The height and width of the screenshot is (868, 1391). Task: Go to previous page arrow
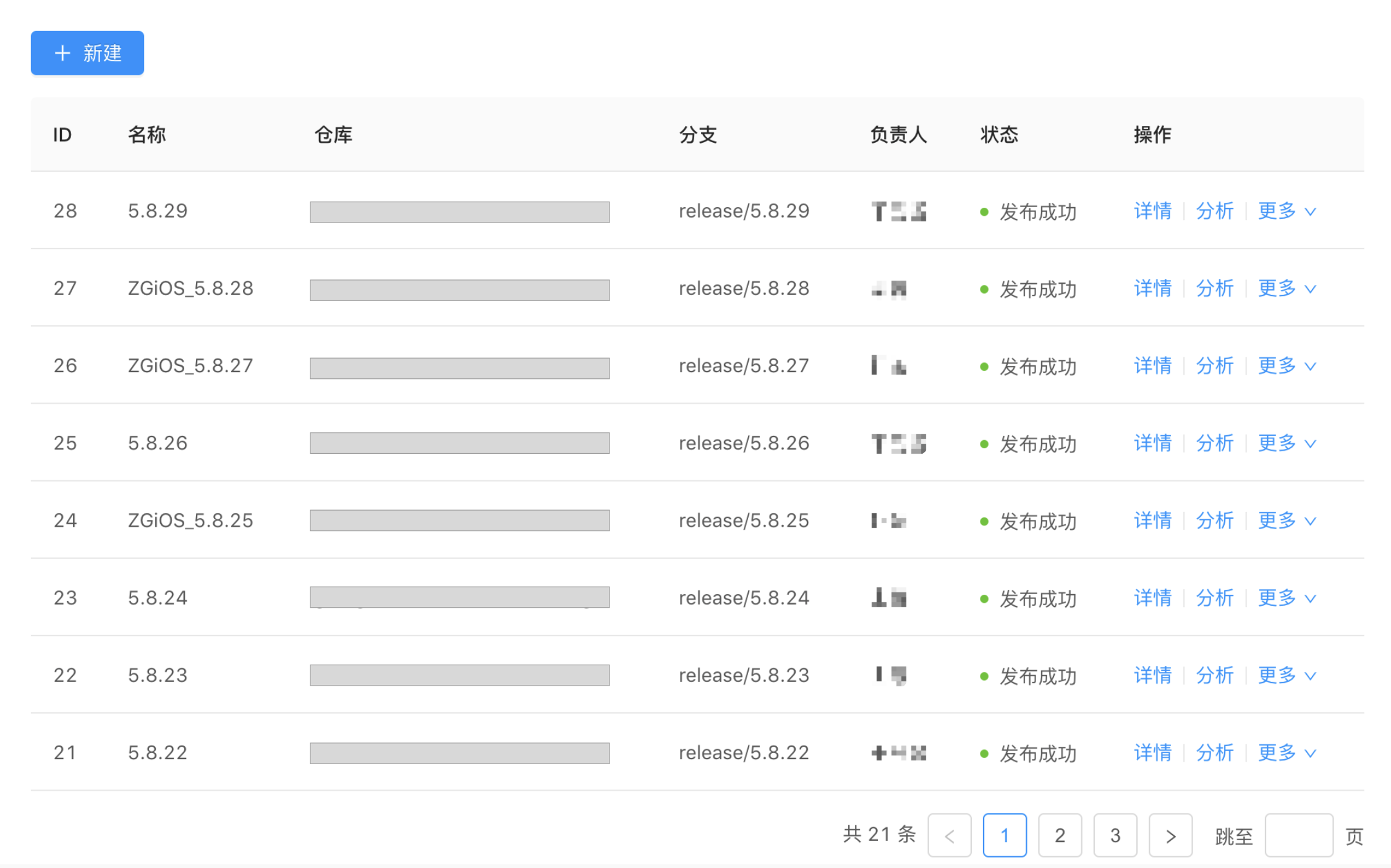pos(950,836)
